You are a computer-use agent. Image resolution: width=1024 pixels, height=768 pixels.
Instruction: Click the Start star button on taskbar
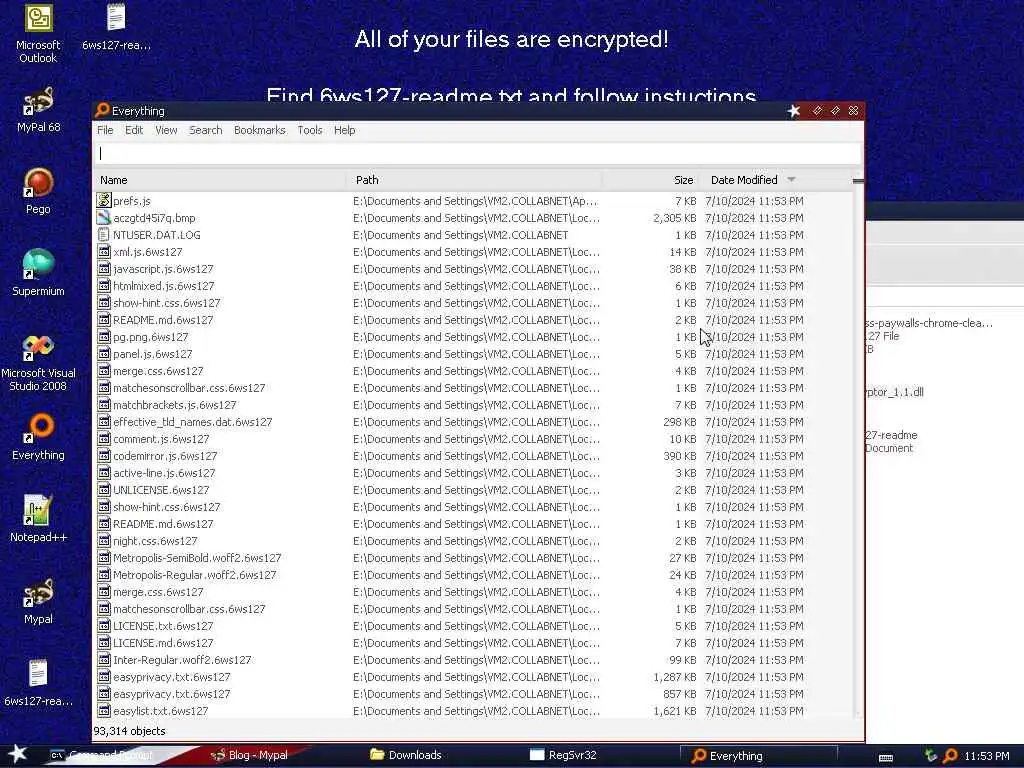(x=16, y=754)
